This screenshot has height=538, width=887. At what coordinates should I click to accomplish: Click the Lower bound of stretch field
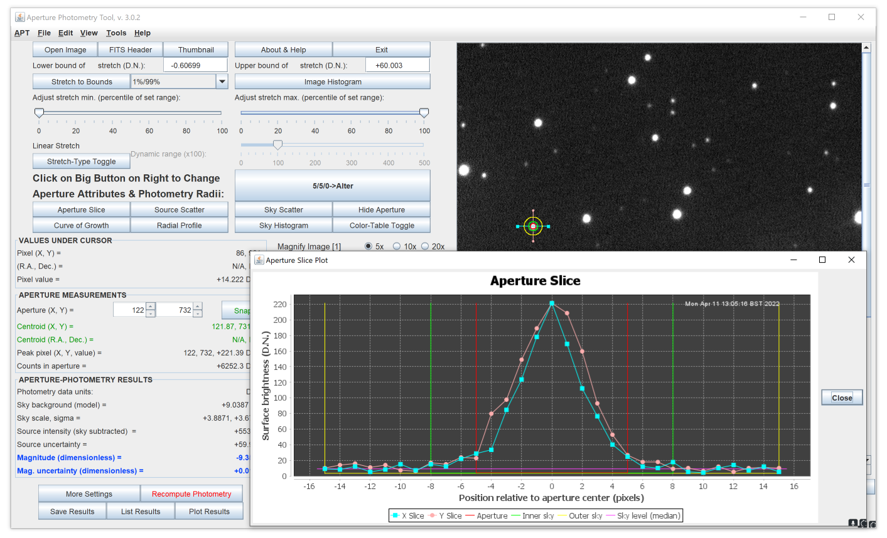[194, 65]
